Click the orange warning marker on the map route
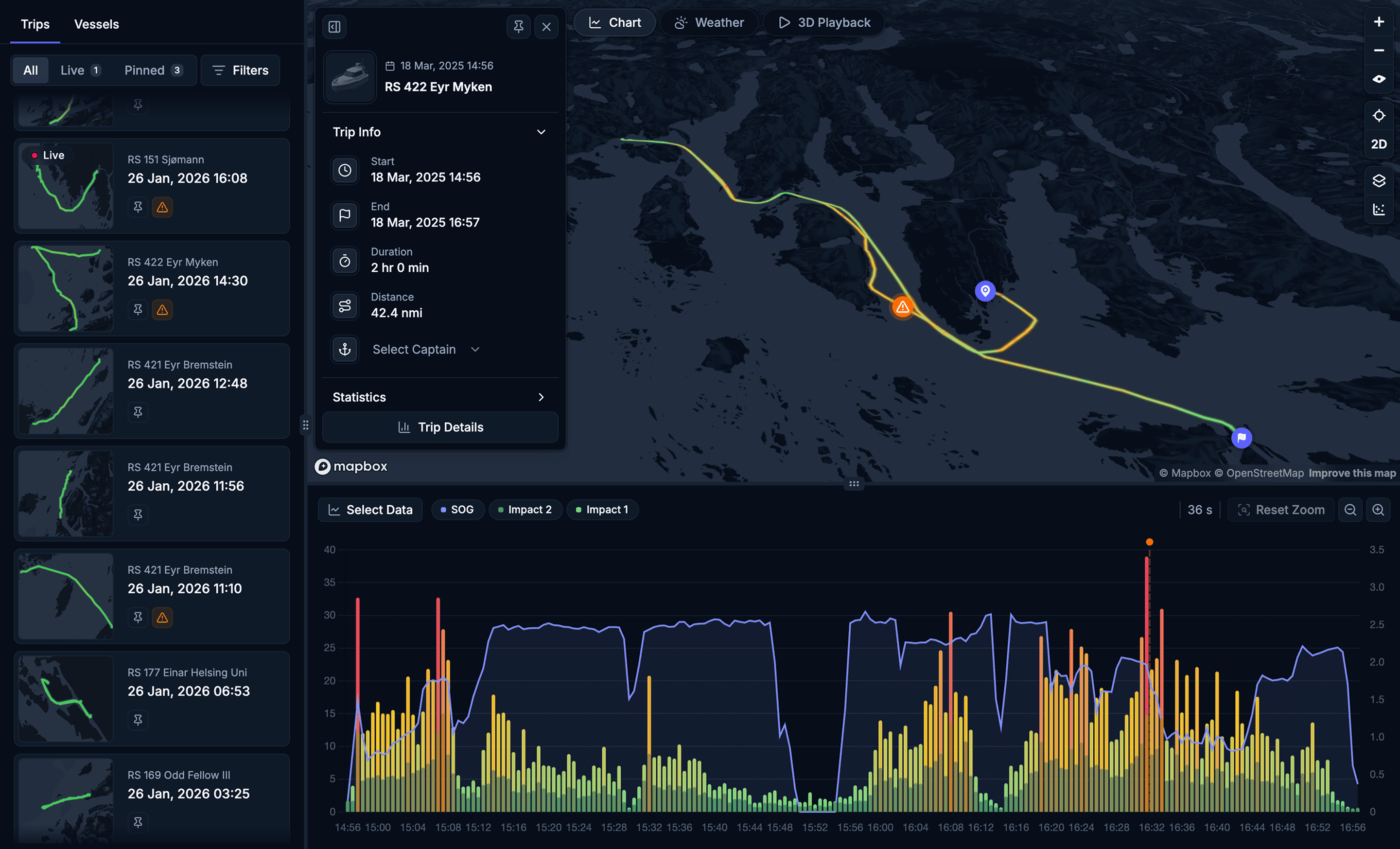Viewport: 1400px width, 849px height. (902, 307)
